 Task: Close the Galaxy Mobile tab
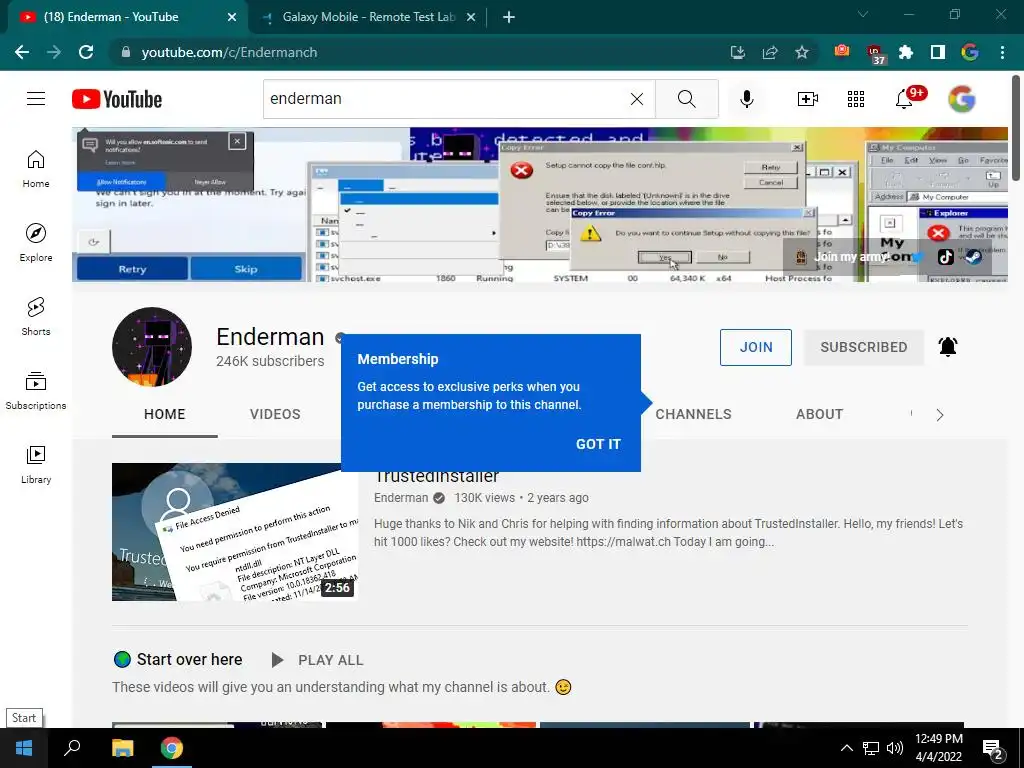(x=471, y=18)
